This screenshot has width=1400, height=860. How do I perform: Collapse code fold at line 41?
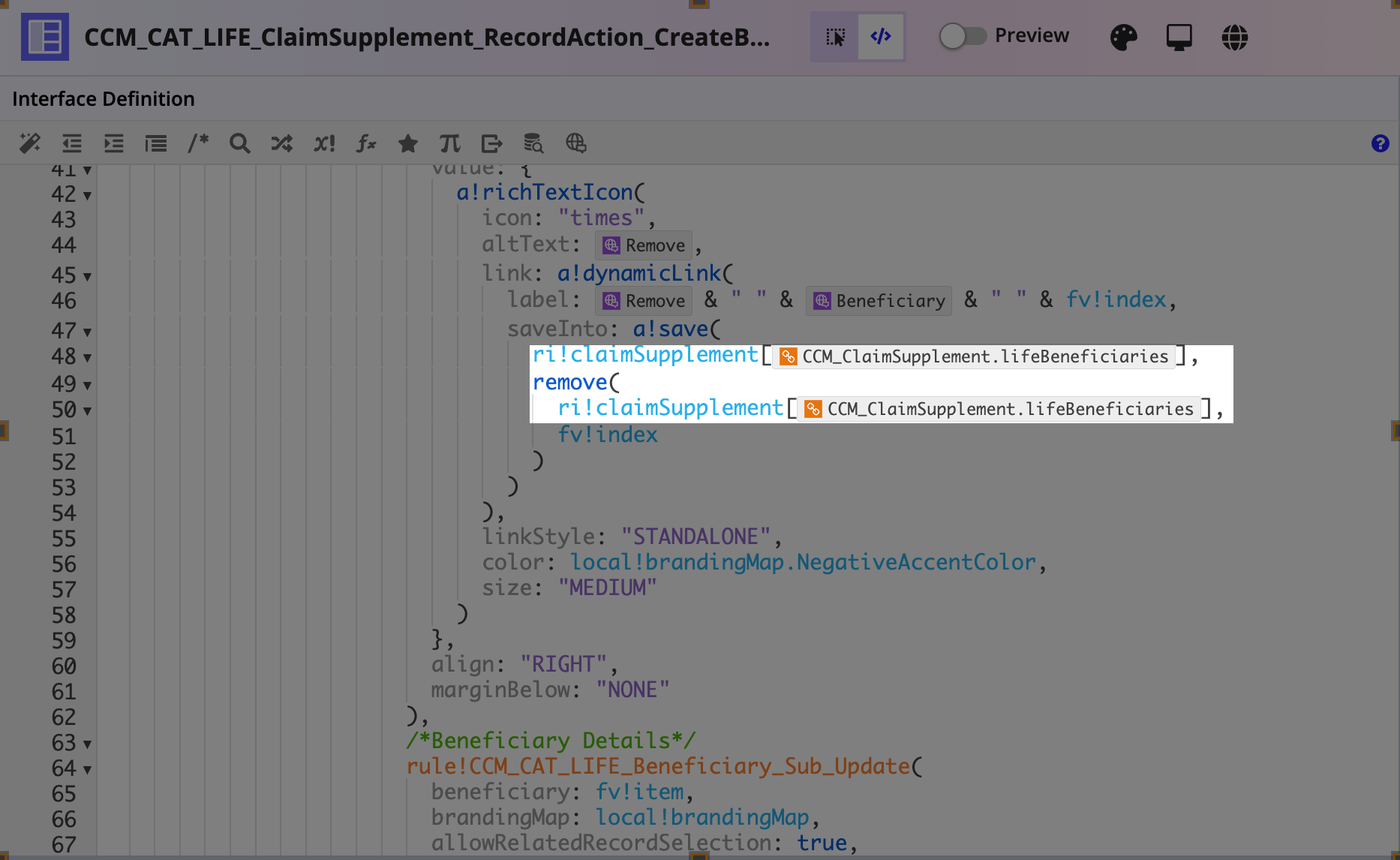(88, 171)
